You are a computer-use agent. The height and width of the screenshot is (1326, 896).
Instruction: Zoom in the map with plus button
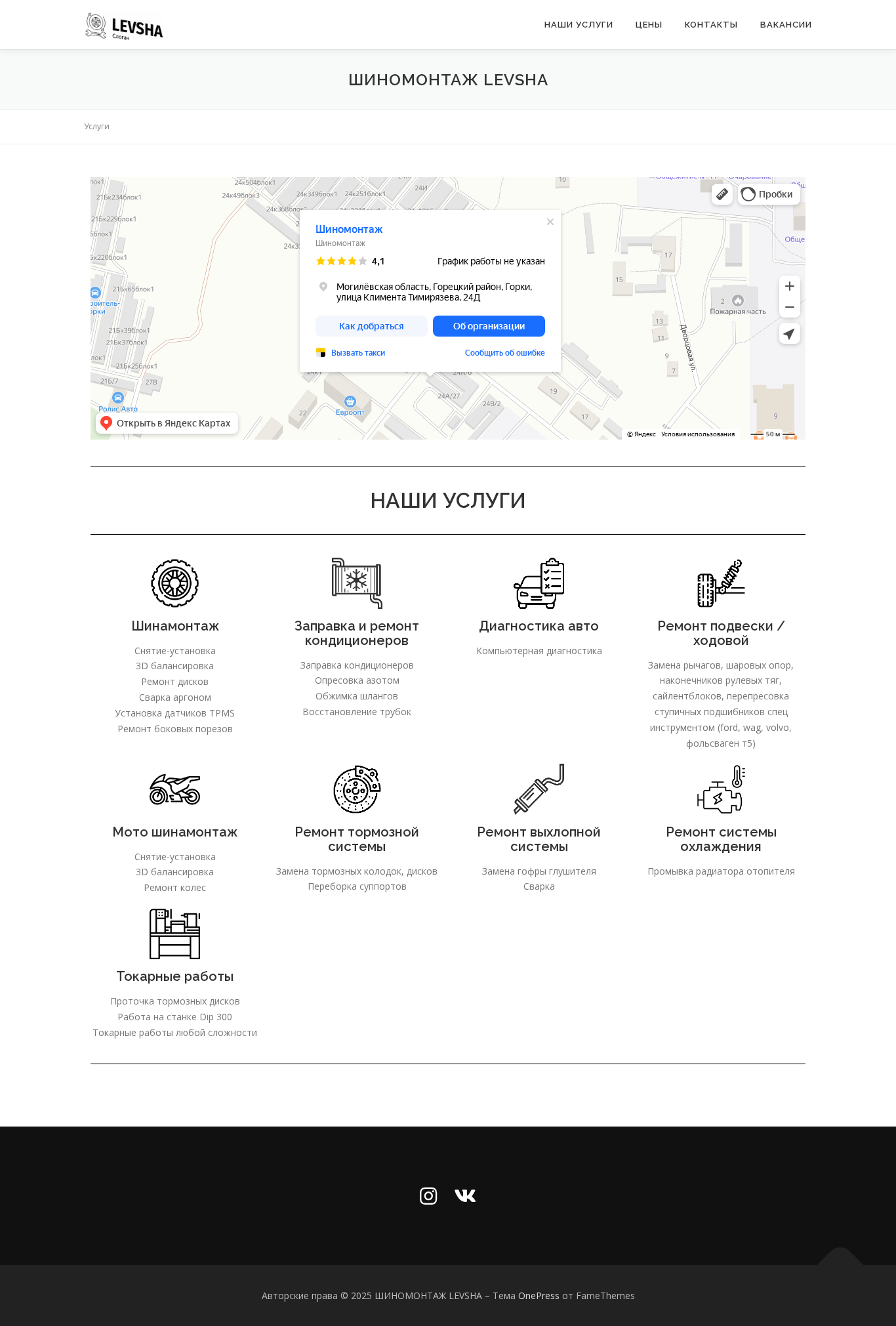[x=790, y=286]
